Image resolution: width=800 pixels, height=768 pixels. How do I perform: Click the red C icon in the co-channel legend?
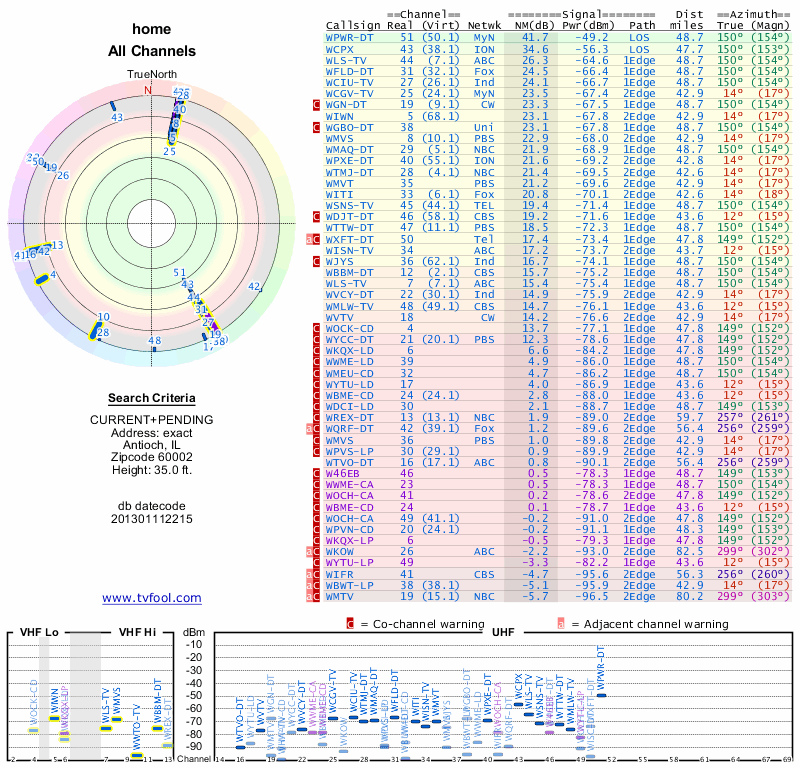pyautogui.click(x=350, y=624)
